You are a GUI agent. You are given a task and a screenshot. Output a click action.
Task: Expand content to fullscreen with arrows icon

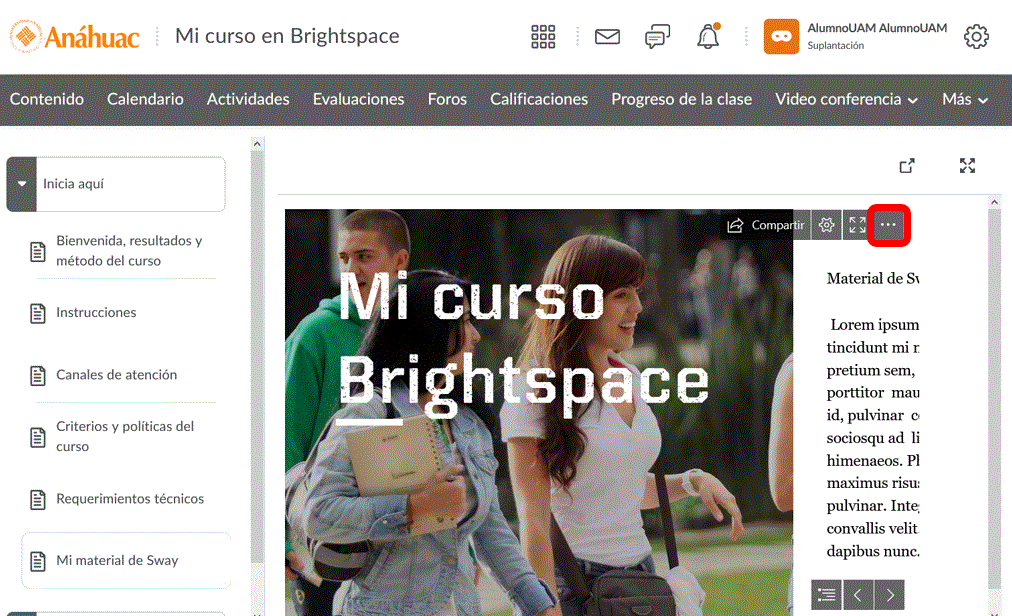click(x=967, y=166)
